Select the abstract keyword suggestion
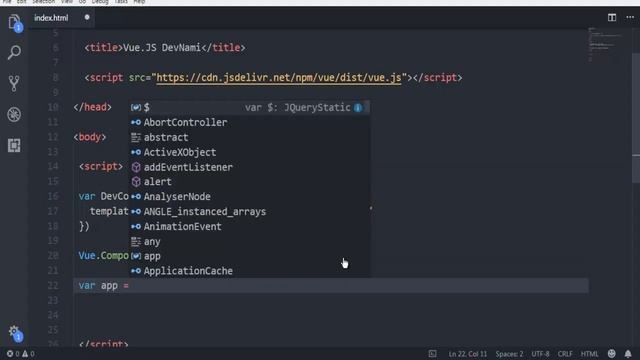 click(x=250, y=137)
